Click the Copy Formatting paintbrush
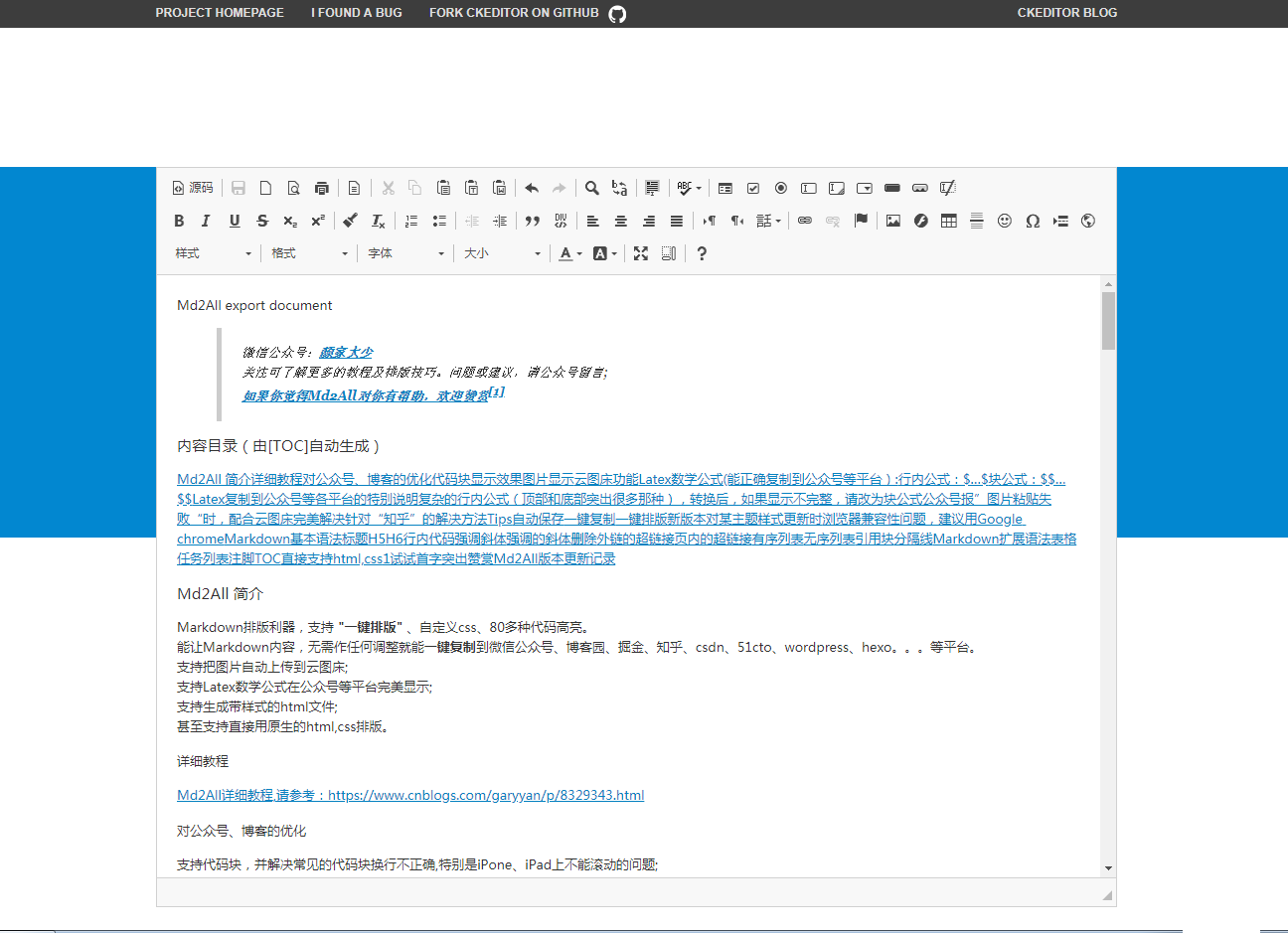This screenshot has height=933, width=1288. 350,221
